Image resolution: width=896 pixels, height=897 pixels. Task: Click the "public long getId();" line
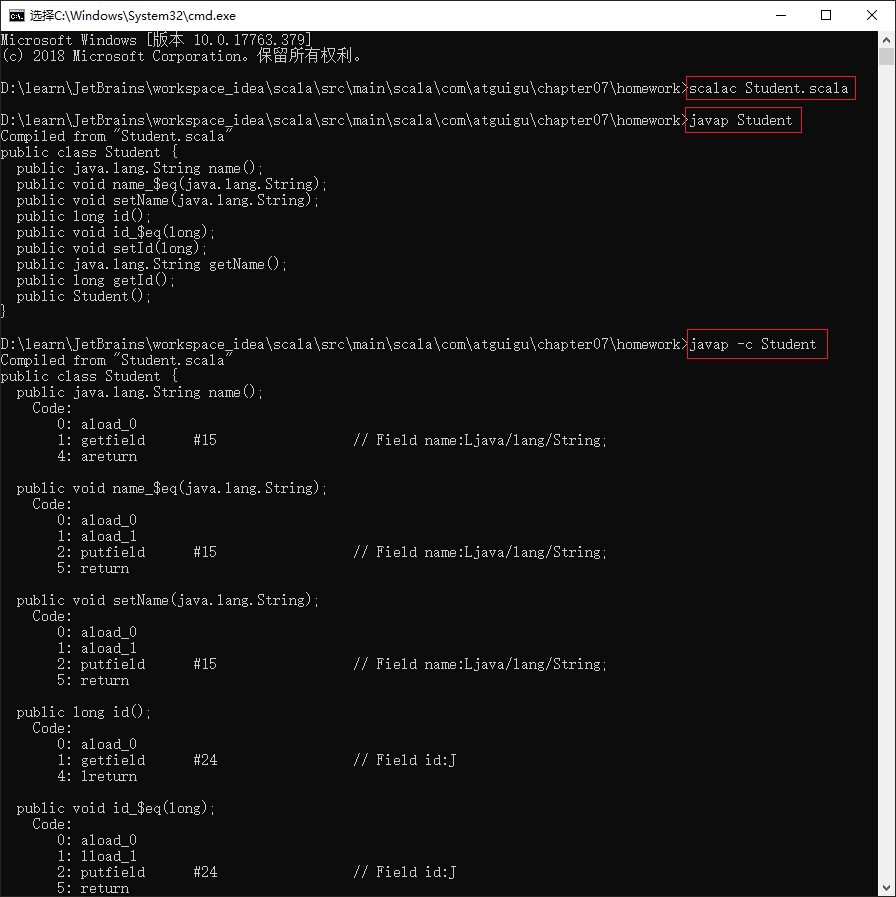coord(96,280)
